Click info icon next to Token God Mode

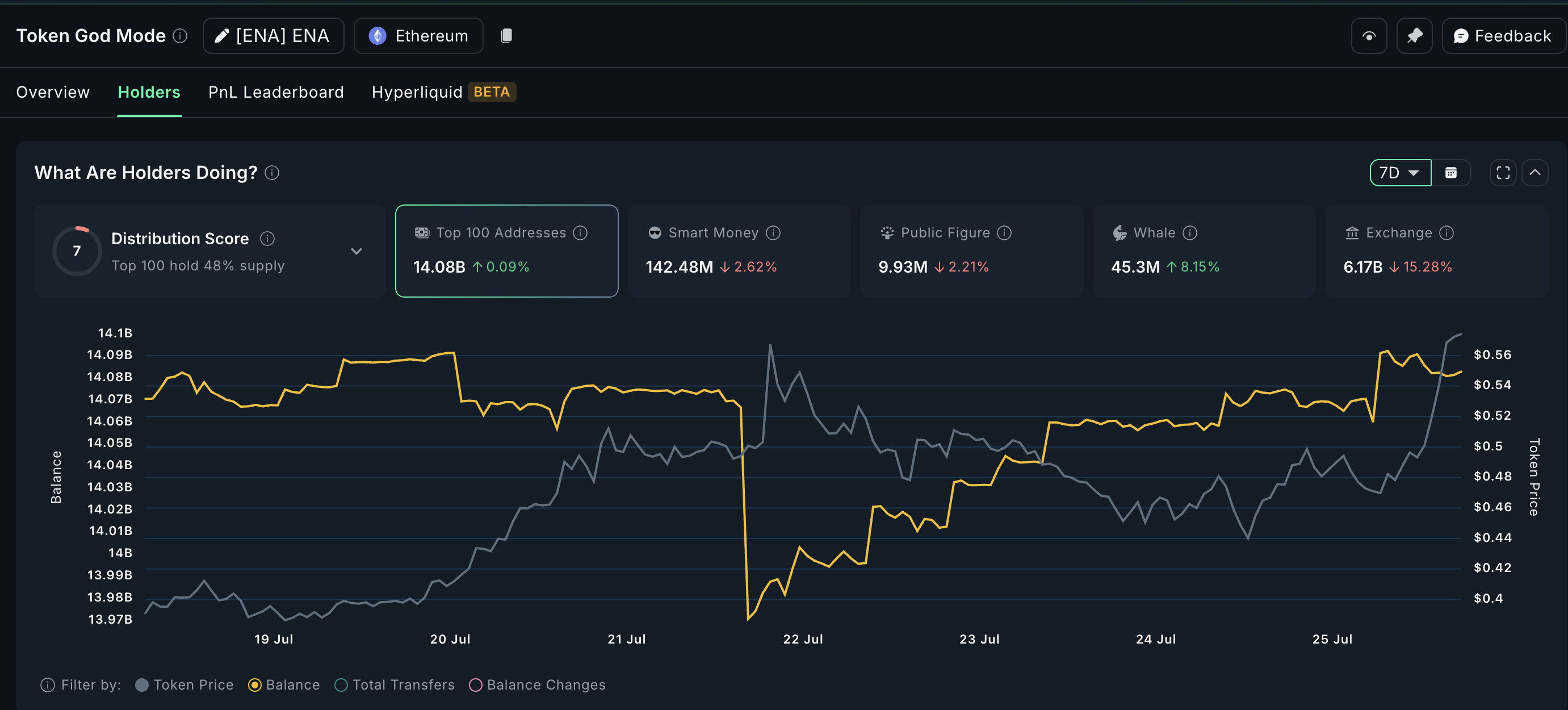pyautogui.click(x=180, y=36)
